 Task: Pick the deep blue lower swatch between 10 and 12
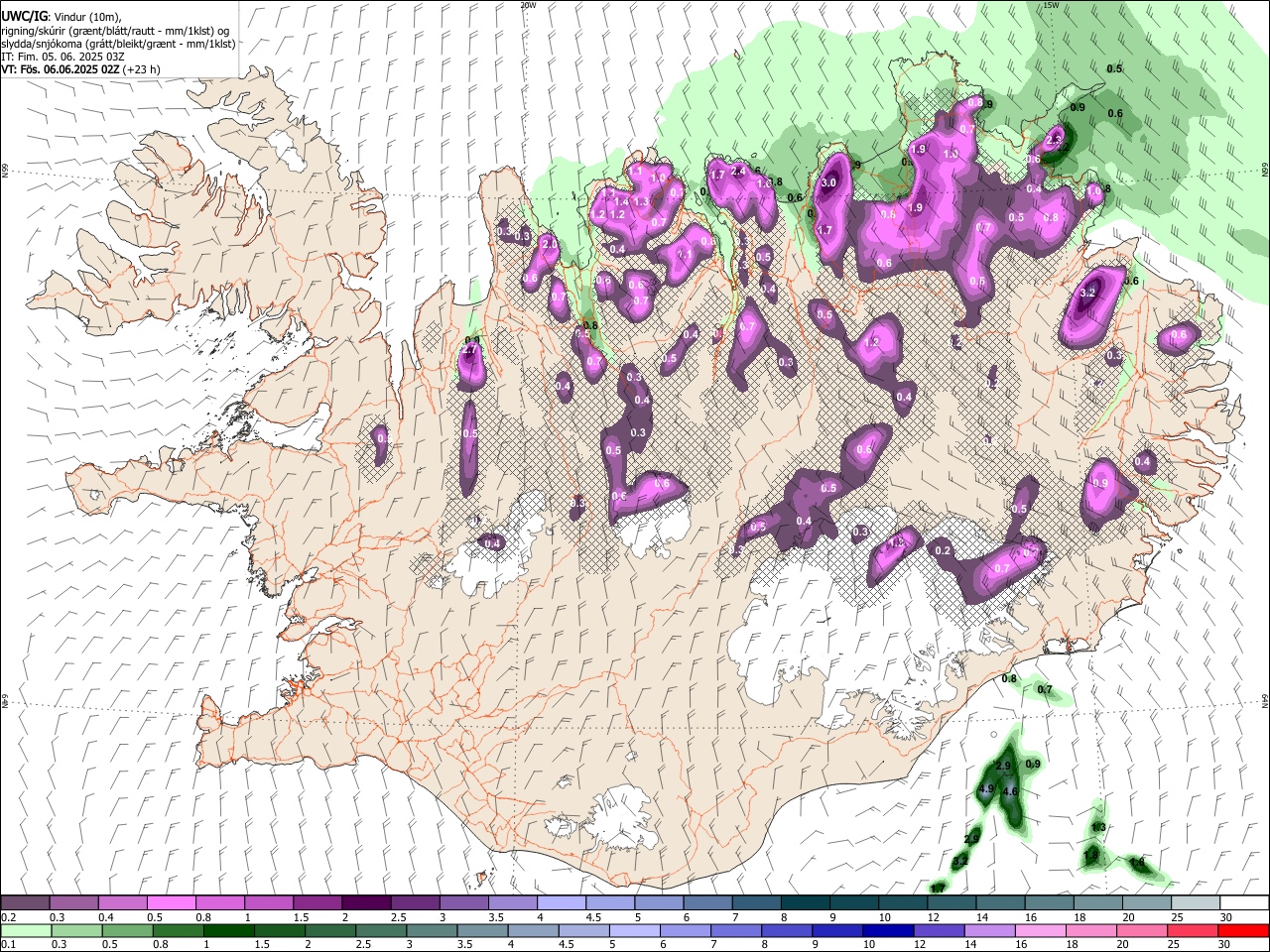pyautogui.click(x=887, y=930)
